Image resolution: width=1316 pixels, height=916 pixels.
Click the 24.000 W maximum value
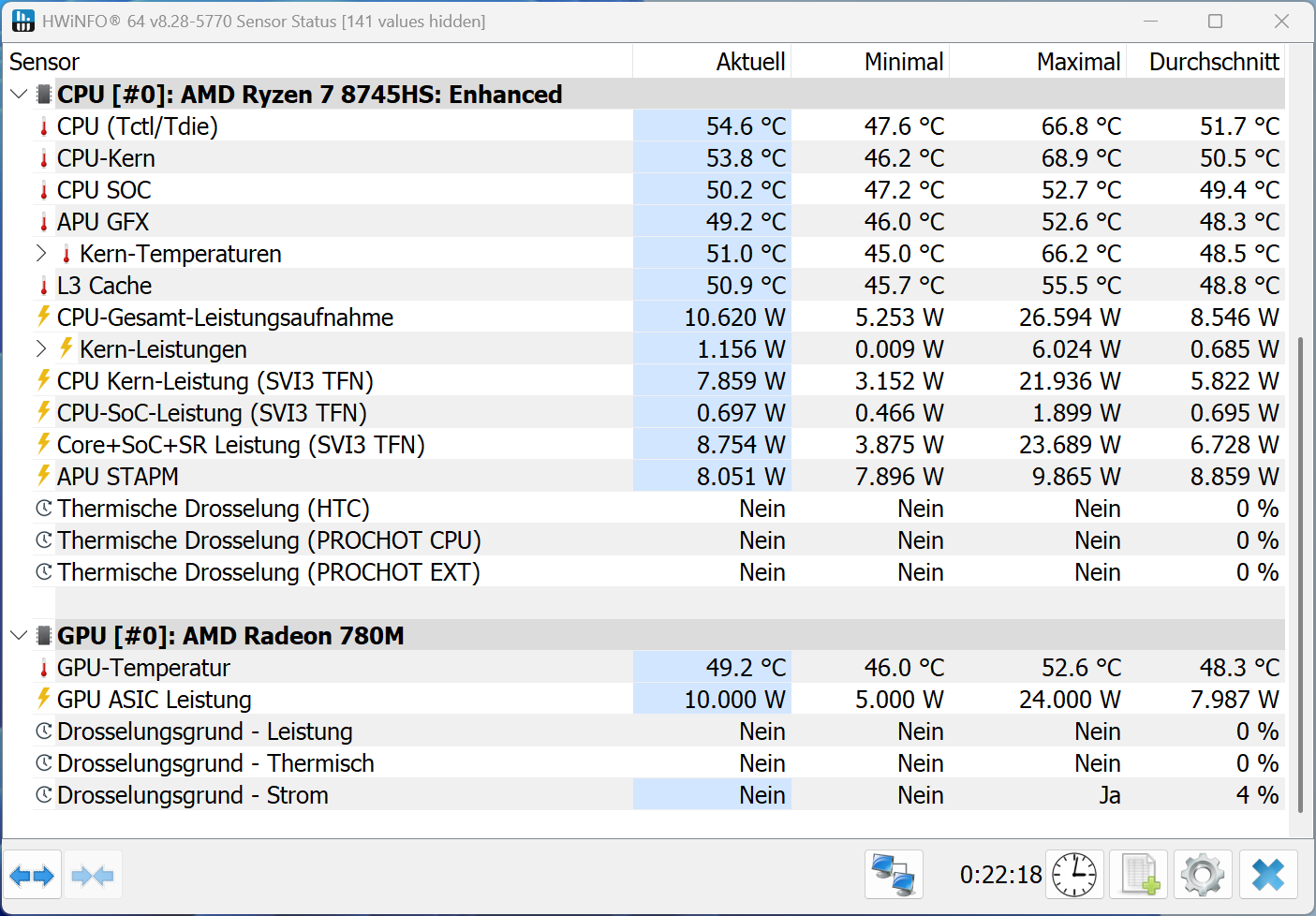pos(1070,700)
